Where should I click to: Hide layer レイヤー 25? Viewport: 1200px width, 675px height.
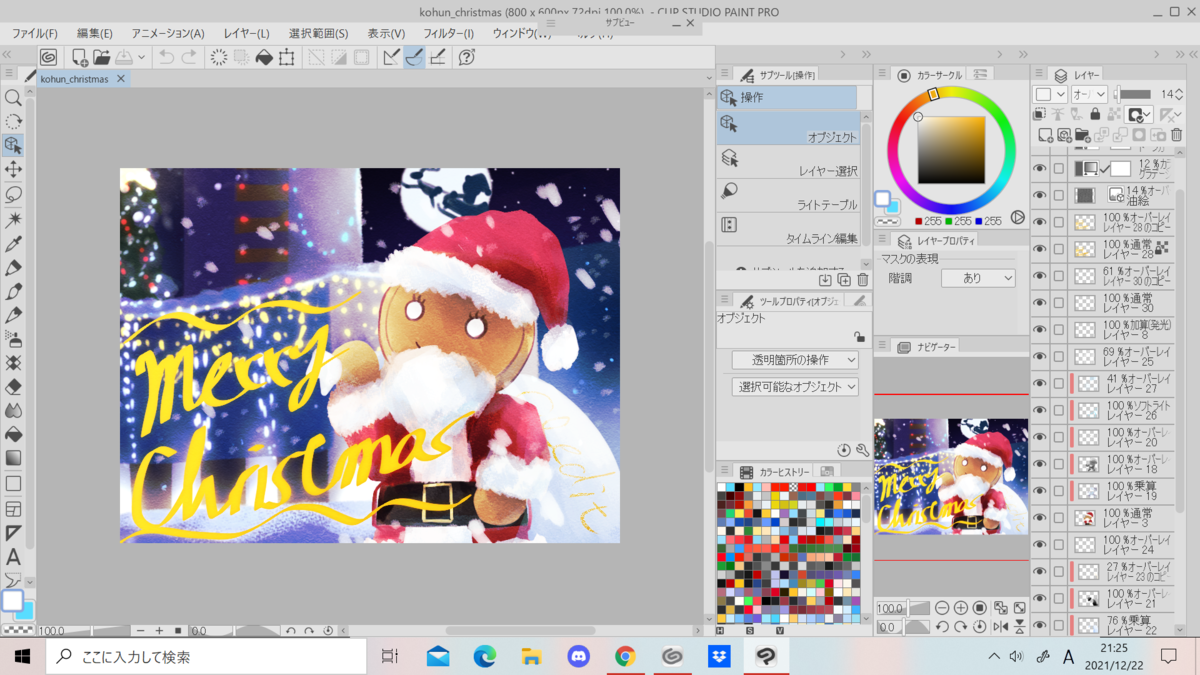1040,357
